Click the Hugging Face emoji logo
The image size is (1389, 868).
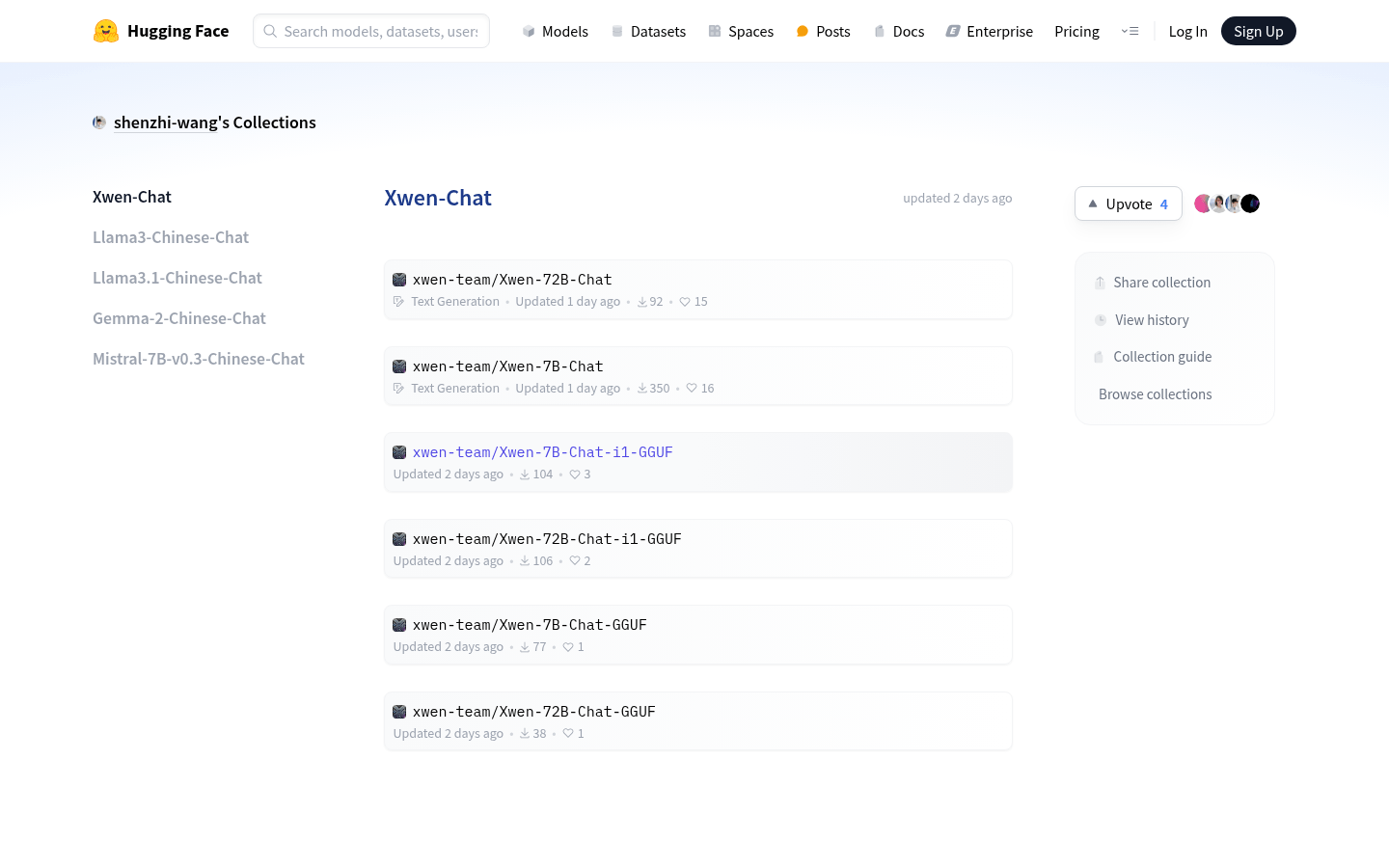107,30
